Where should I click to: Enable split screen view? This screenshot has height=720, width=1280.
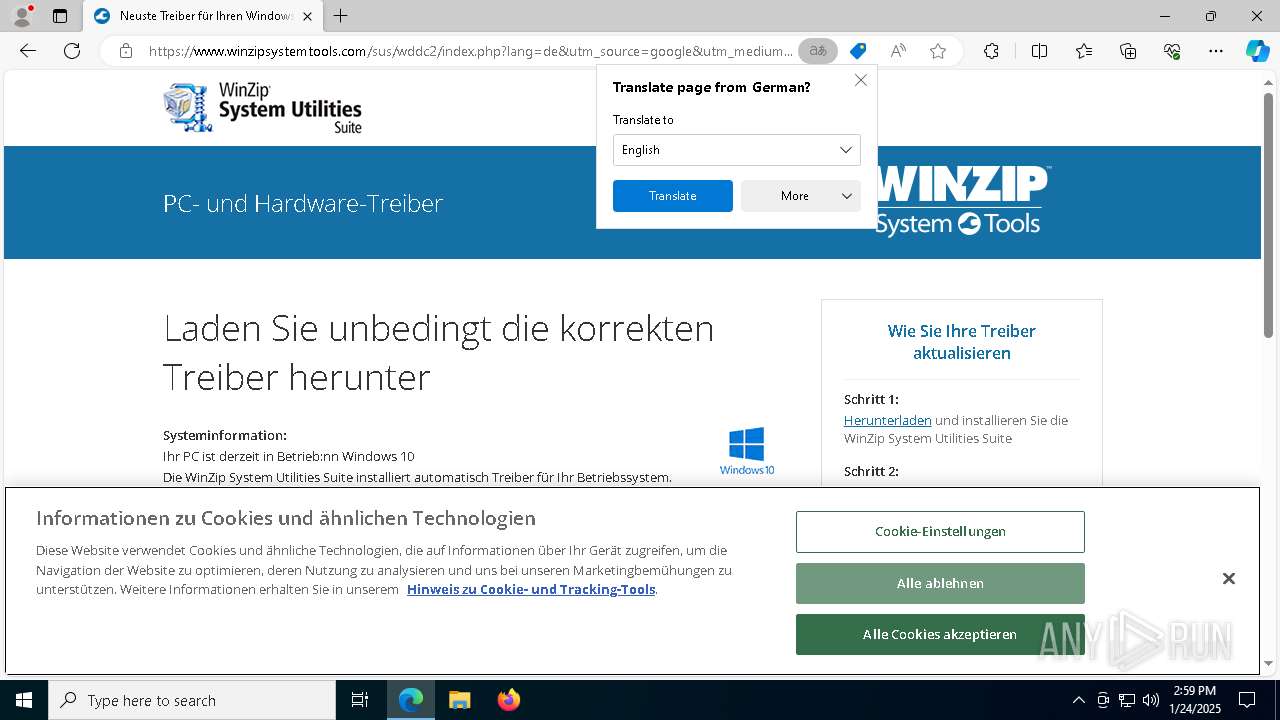coord(1039,51)
